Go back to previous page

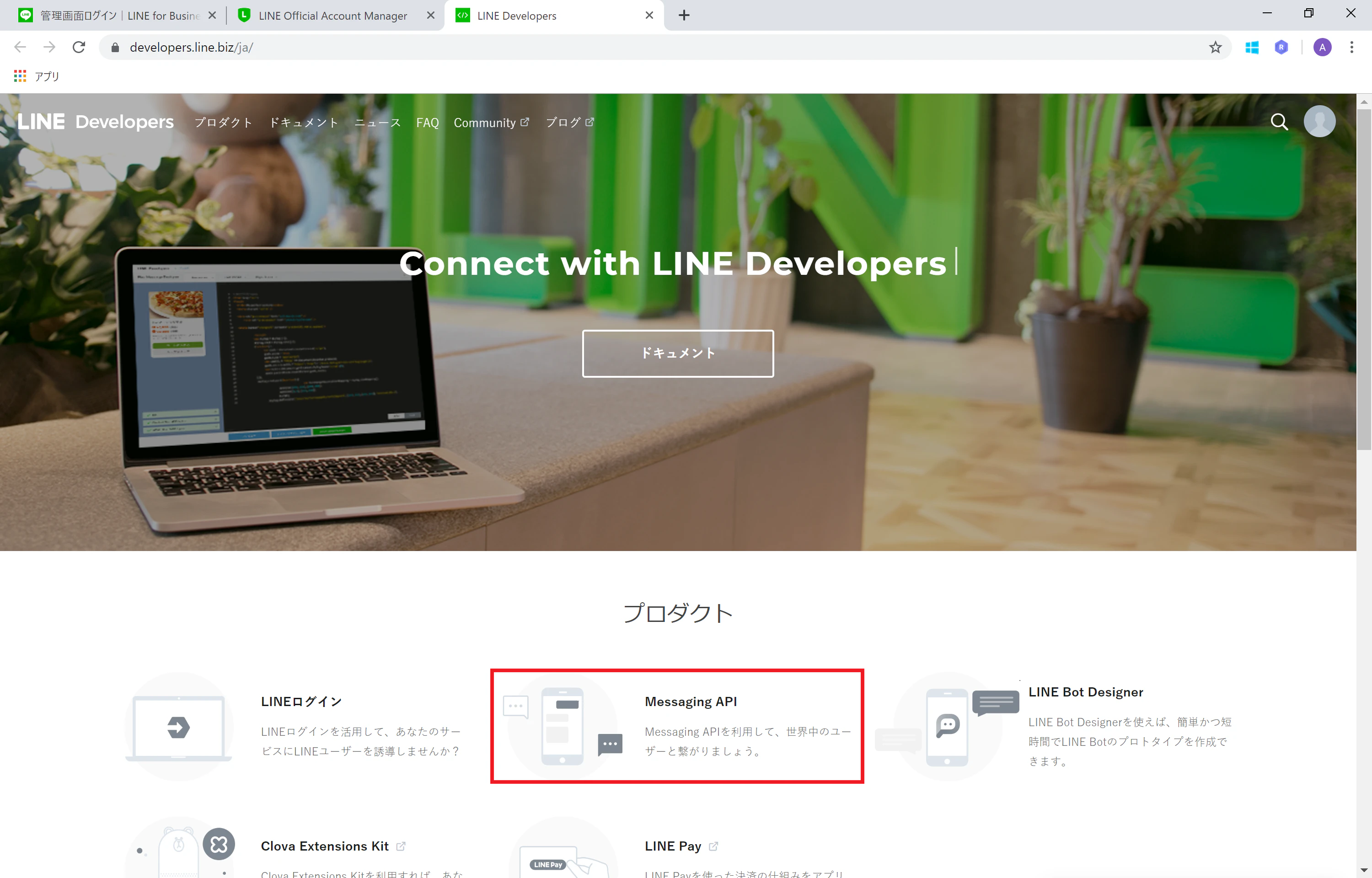coord(20,47)
